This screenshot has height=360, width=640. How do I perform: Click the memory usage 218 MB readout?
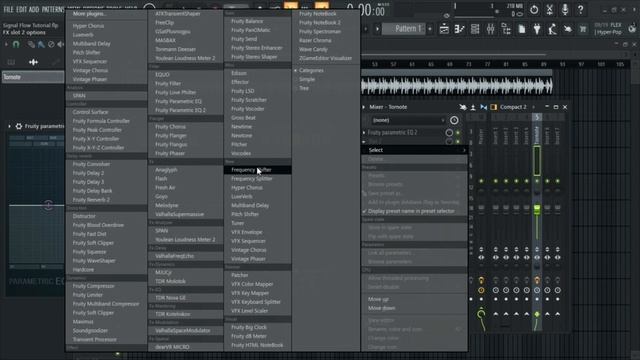click(x=514, y=7)
